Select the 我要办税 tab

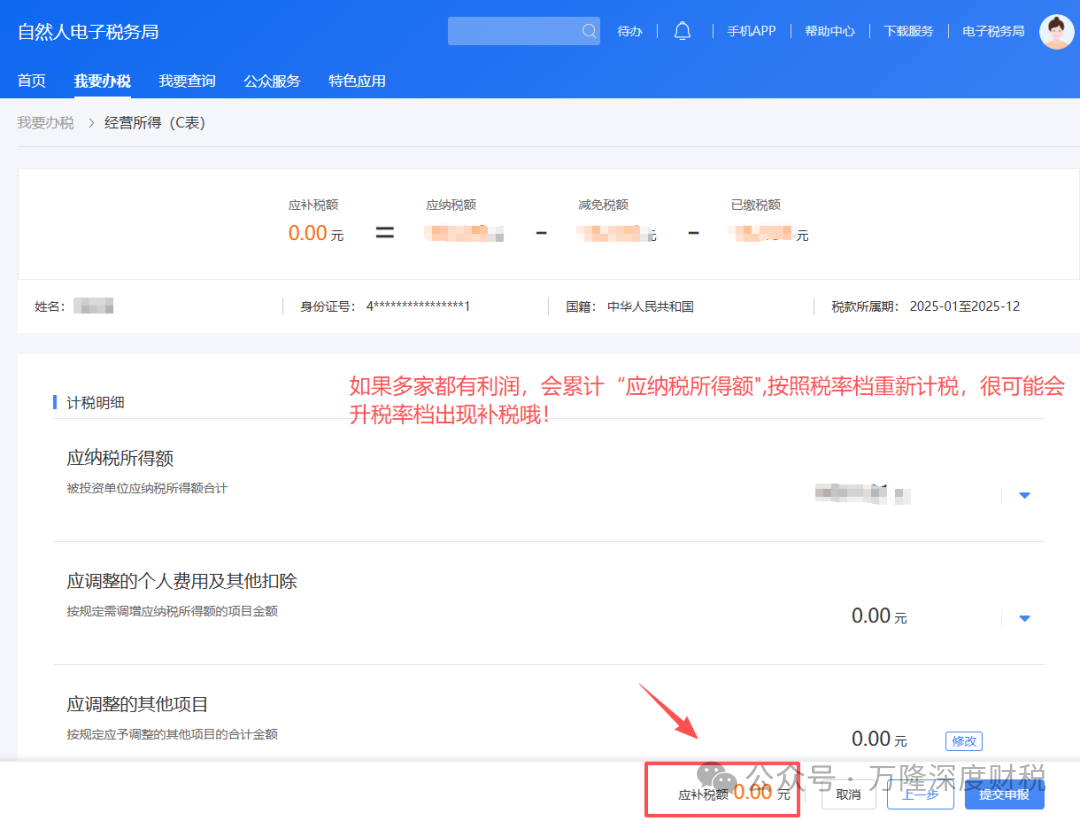tap(102, 81)
